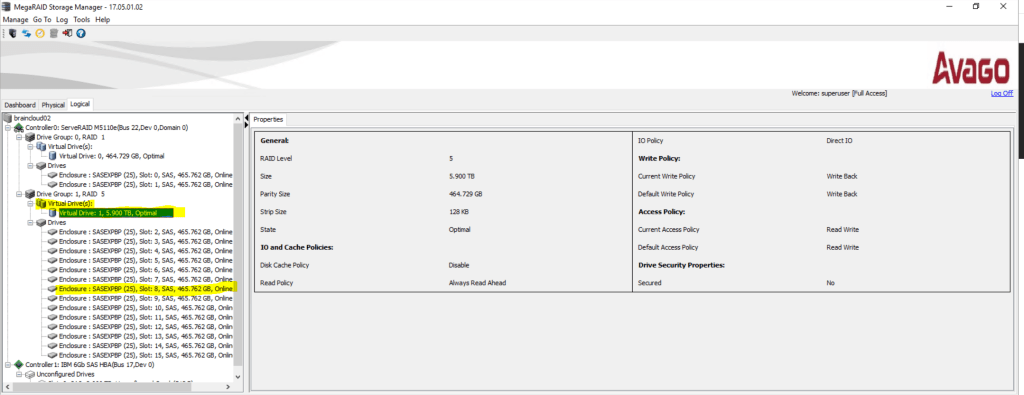Screen dimensions: 1024x395
Task: Select the braincloud02 server icon in tree
Action: [x=8, y=119]
